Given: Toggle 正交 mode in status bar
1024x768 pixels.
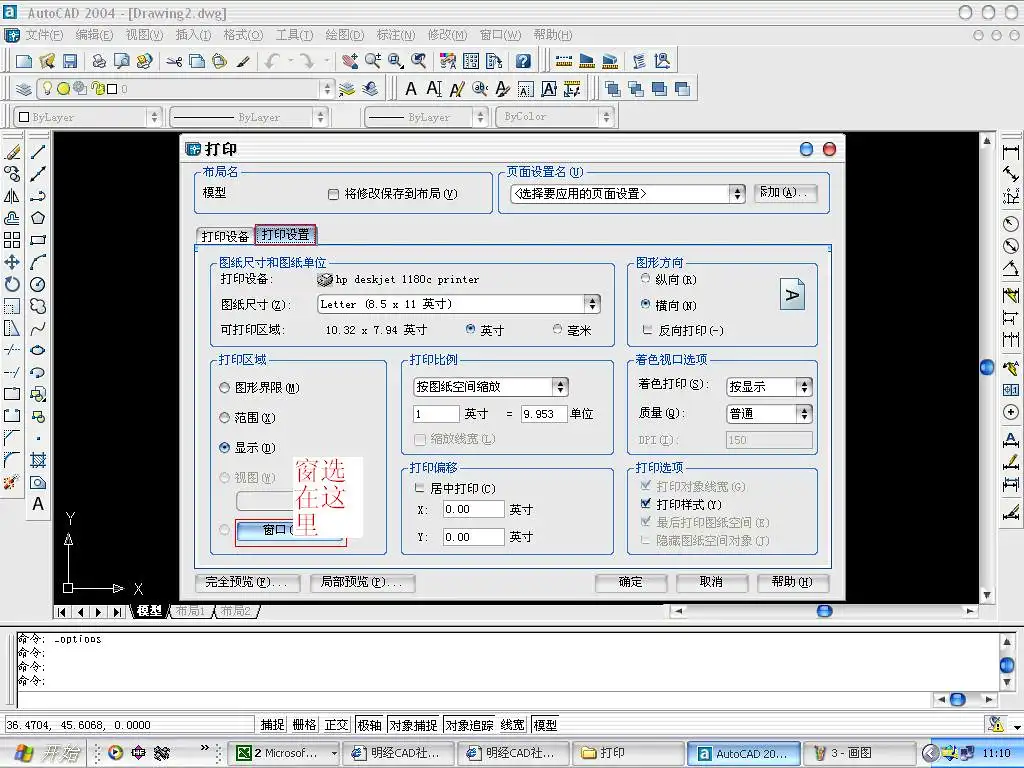Looking at the screenshot, I should (336, 725).
